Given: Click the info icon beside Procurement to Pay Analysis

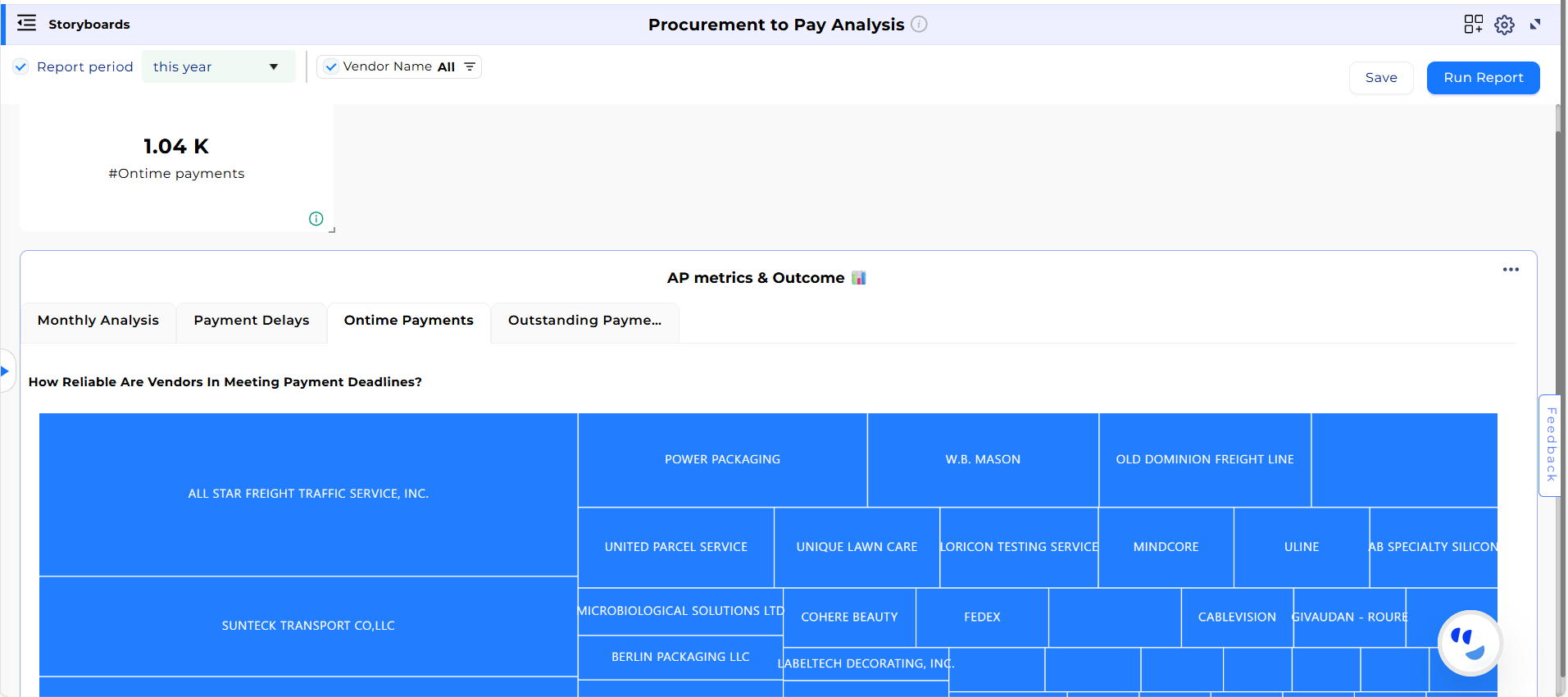Looking at the screenshot, I should (920, 25).
